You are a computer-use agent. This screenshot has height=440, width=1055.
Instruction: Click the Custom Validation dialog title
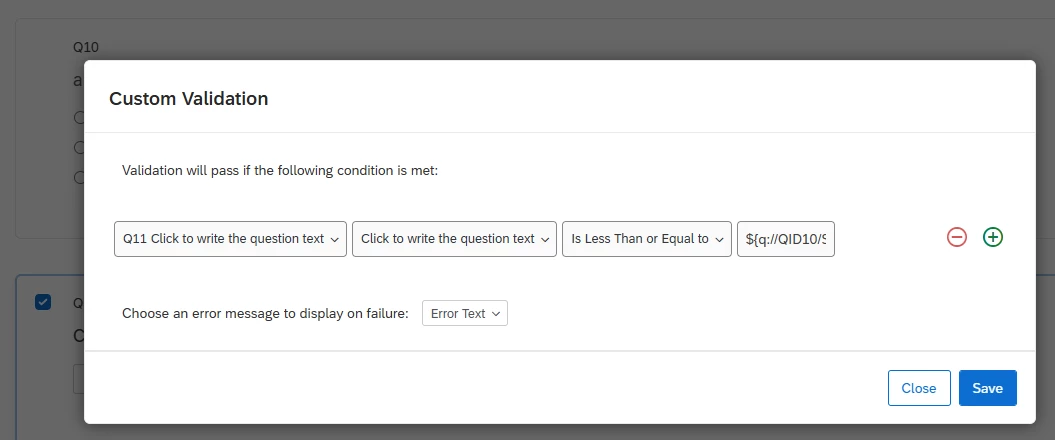coord(188,98)
